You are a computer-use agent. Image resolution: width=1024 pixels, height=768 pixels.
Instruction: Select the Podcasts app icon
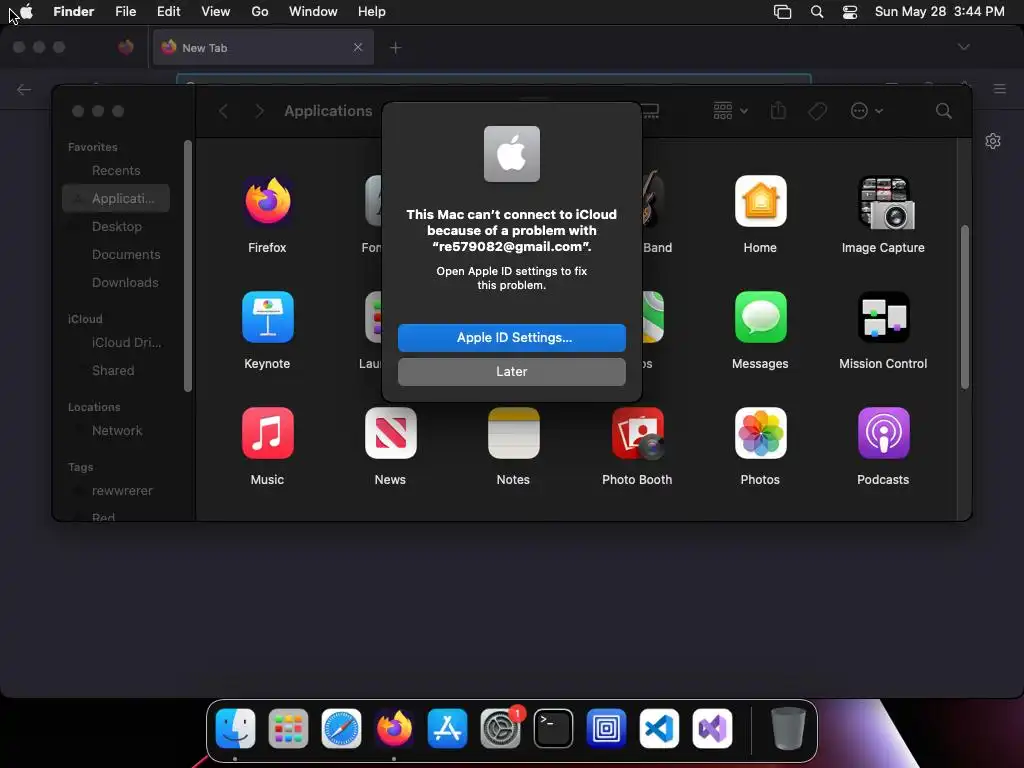click(x=883, y=433)
